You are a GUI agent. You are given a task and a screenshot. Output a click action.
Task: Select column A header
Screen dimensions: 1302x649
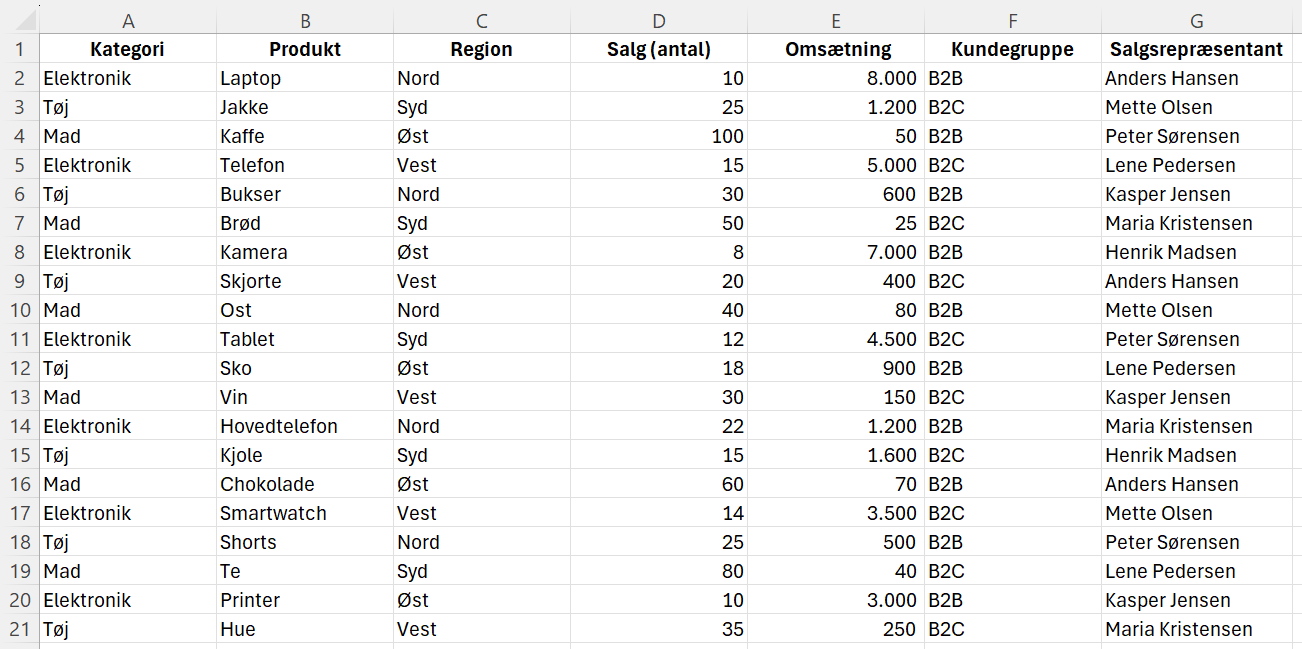coord(128,21)
